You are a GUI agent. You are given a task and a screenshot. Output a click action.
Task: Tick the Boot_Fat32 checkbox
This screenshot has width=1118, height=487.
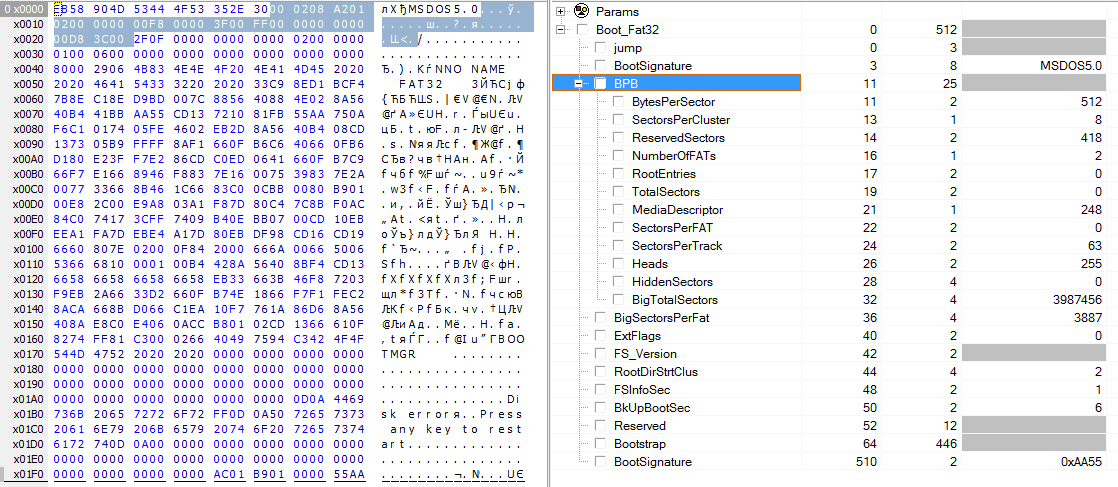click(x=583, y=29)
